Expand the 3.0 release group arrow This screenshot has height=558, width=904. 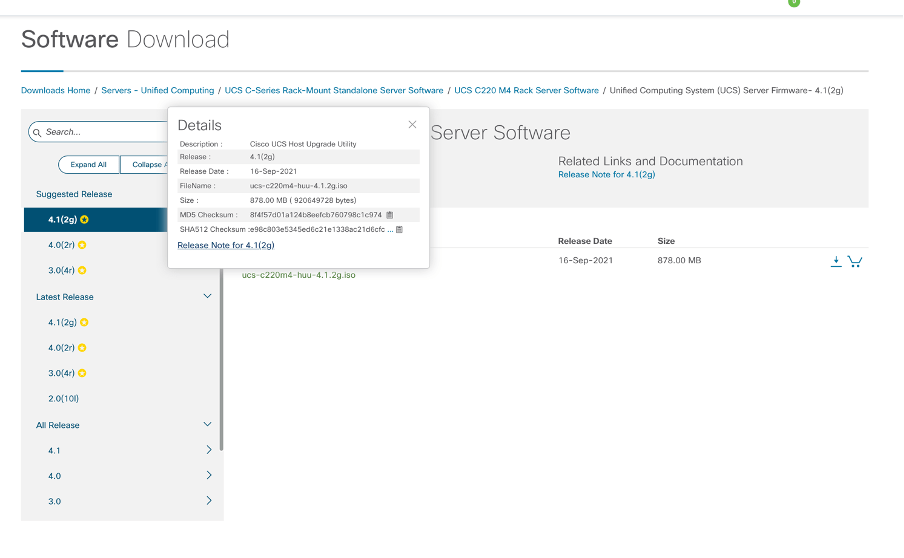coord(208,501)
